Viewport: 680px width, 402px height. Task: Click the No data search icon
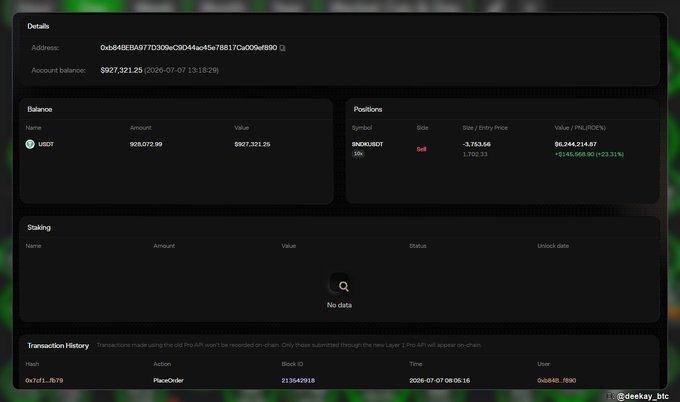[343, 286]
